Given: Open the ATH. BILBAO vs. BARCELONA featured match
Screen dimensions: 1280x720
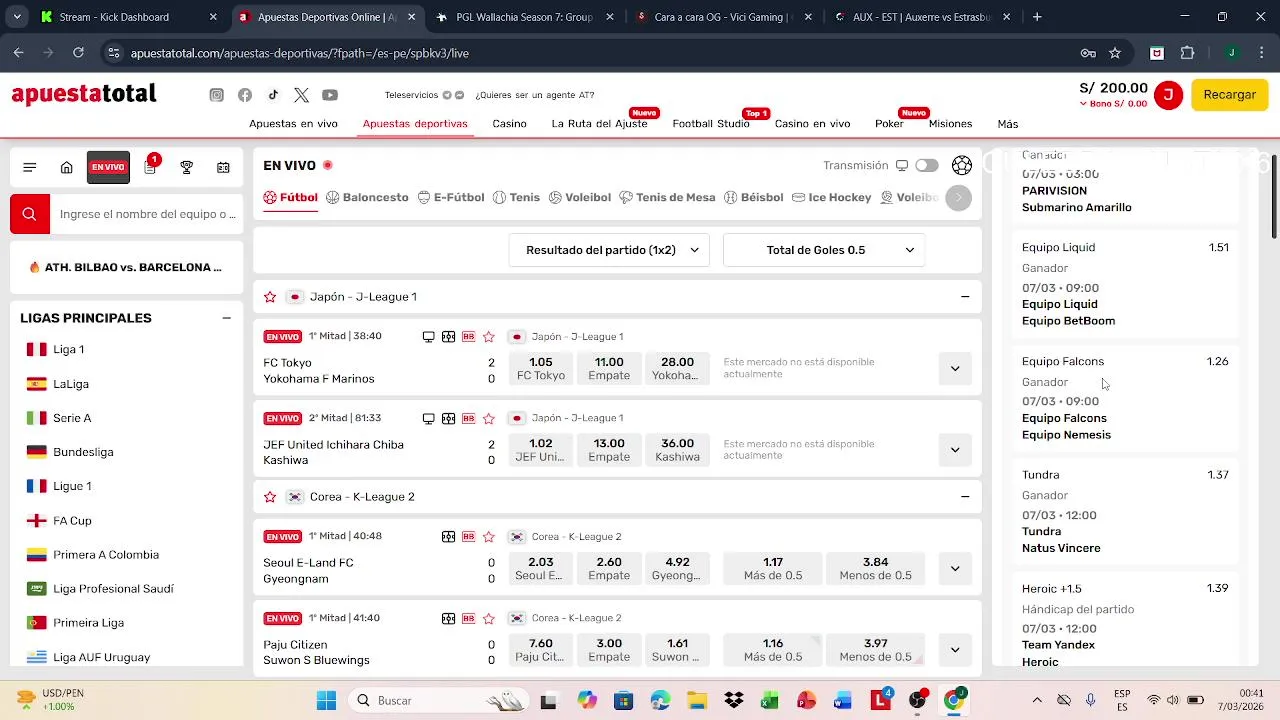Looking at the screenshot, I should pyautogui.click(x=126, y=267).
